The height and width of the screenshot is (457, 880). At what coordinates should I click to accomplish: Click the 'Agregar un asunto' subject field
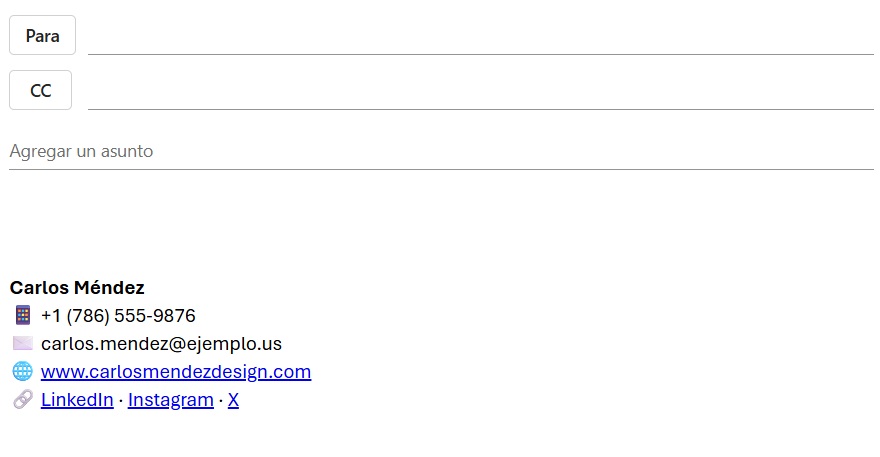click(440, 152)
